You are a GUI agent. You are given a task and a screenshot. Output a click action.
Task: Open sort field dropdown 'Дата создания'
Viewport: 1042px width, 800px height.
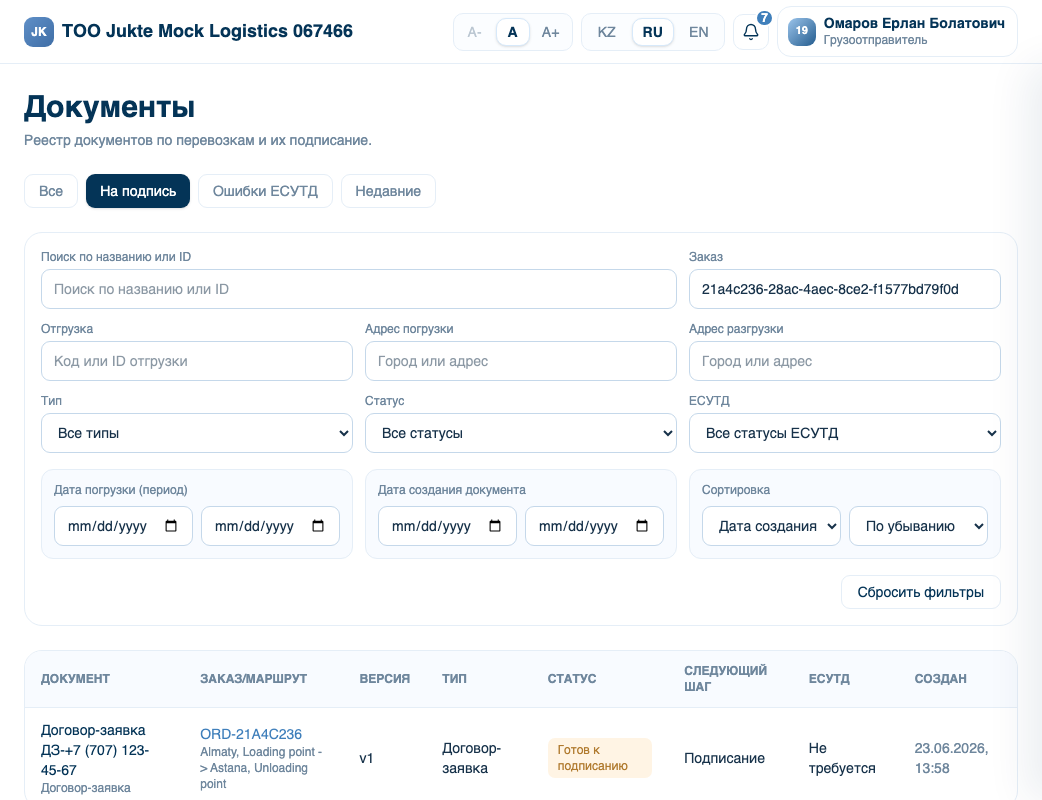pos(771,526)
